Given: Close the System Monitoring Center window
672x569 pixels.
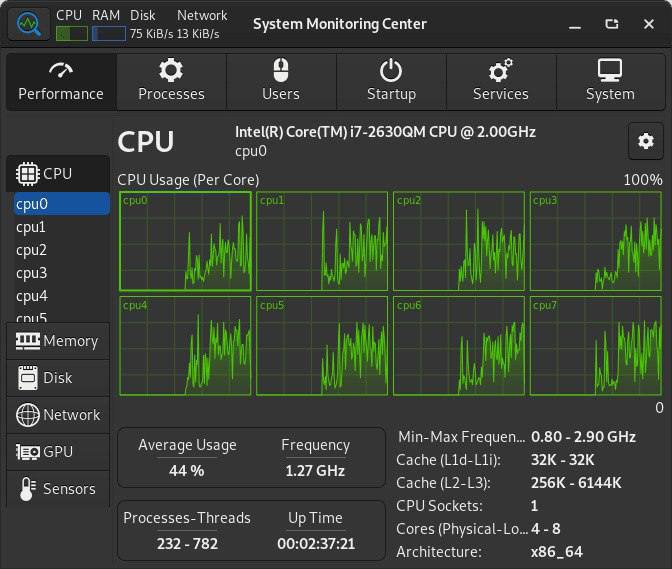Looking at the screenshot, I should point(649,24).
